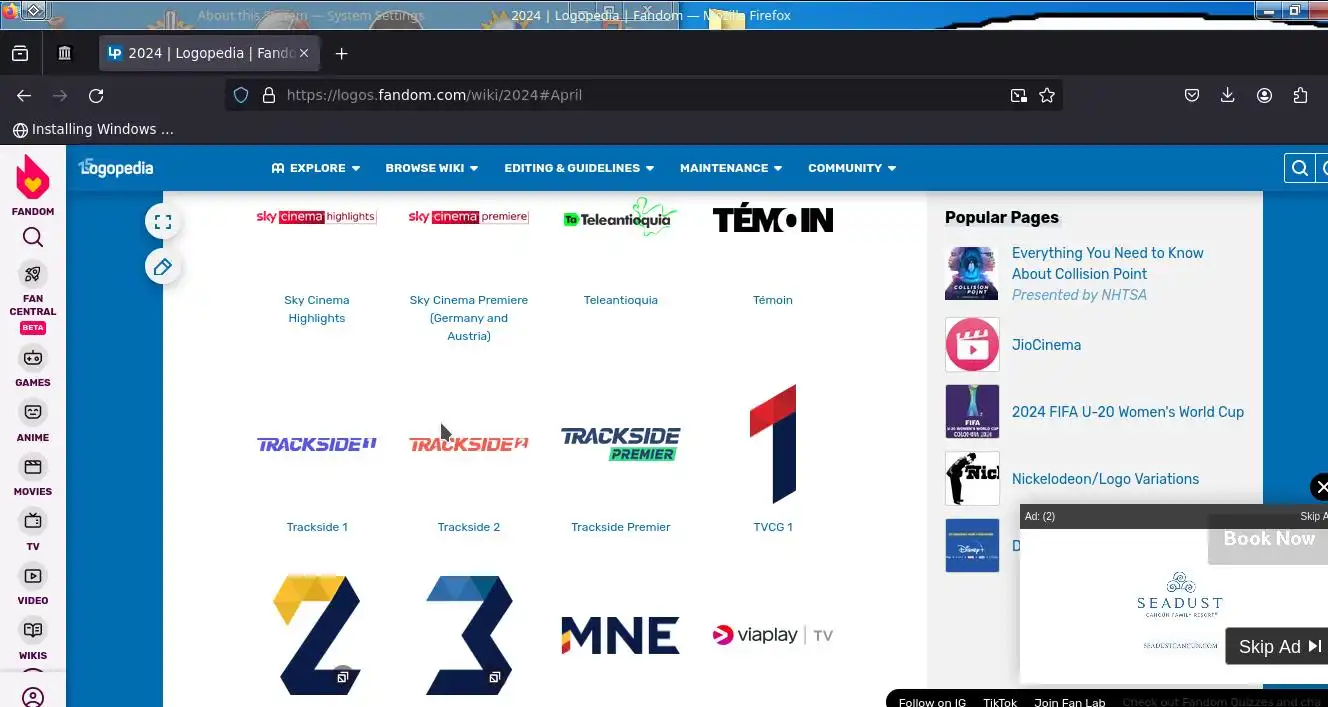Open Wikis book icon in sidebar
Viewport: 1328px width, 707px height.
click(33, 630)
